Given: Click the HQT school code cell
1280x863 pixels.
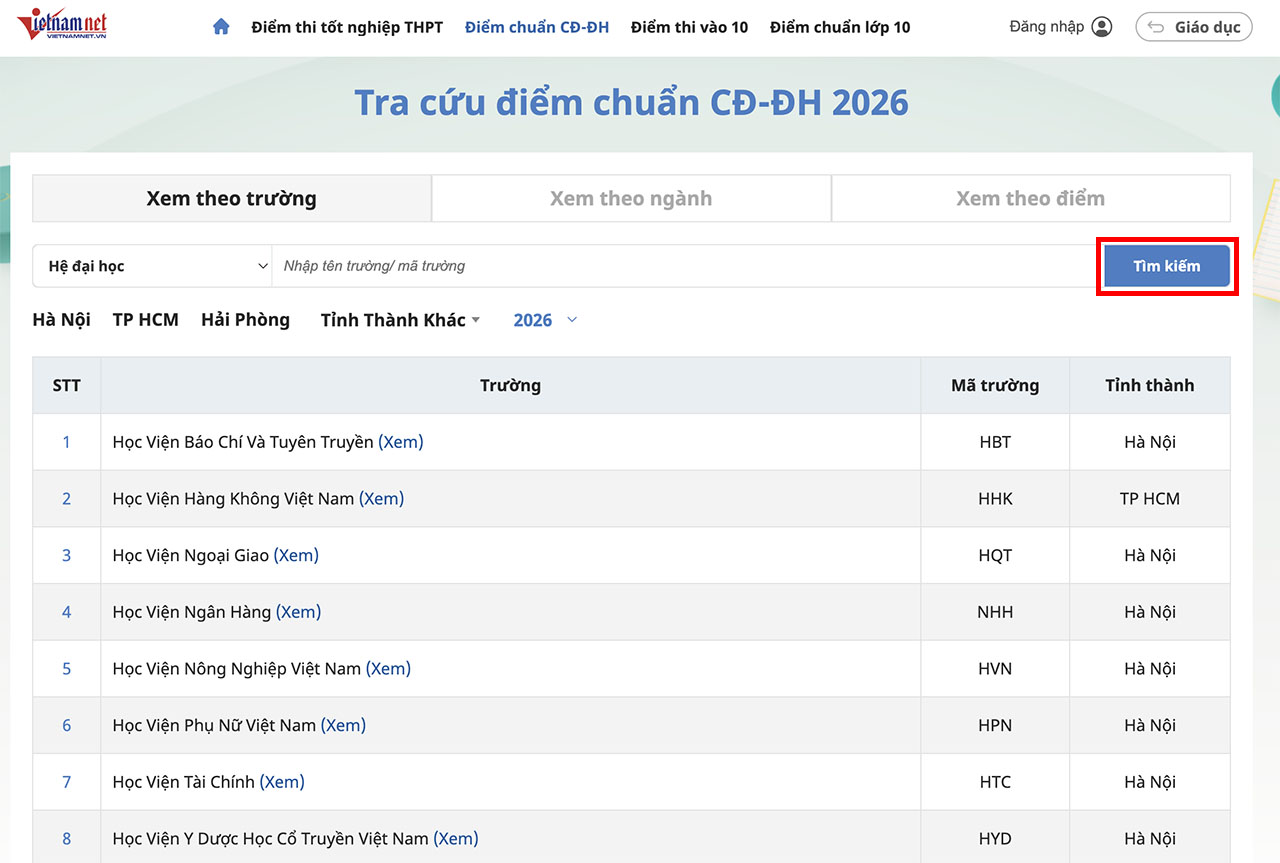Looking at the screenshot, I should pos(995,555).
